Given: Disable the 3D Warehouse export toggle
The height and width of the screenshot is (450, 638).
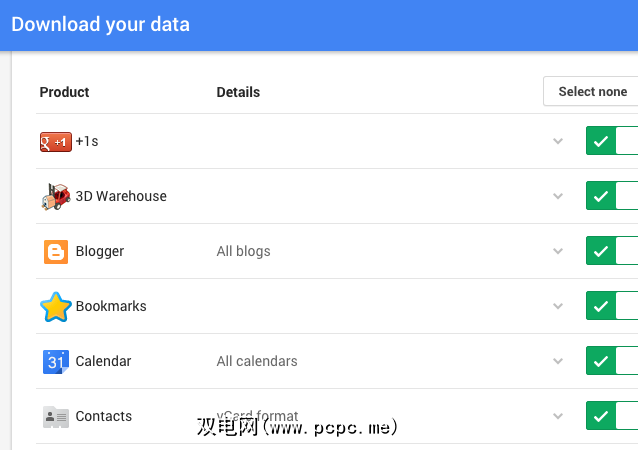Looking at the screenshot, I should click(611, 196).
